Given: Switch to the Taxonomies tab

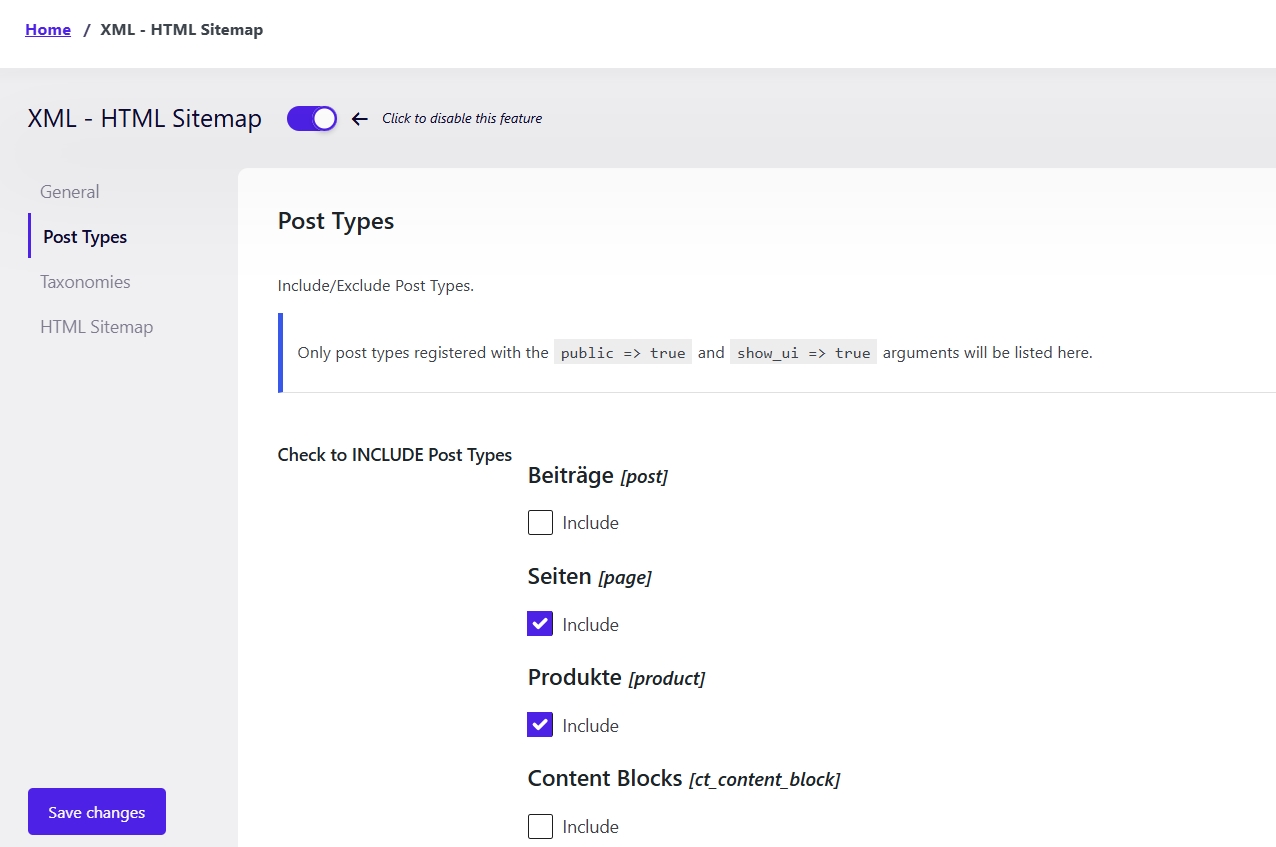Looking at the screenshot, I should tap(85, 282).
